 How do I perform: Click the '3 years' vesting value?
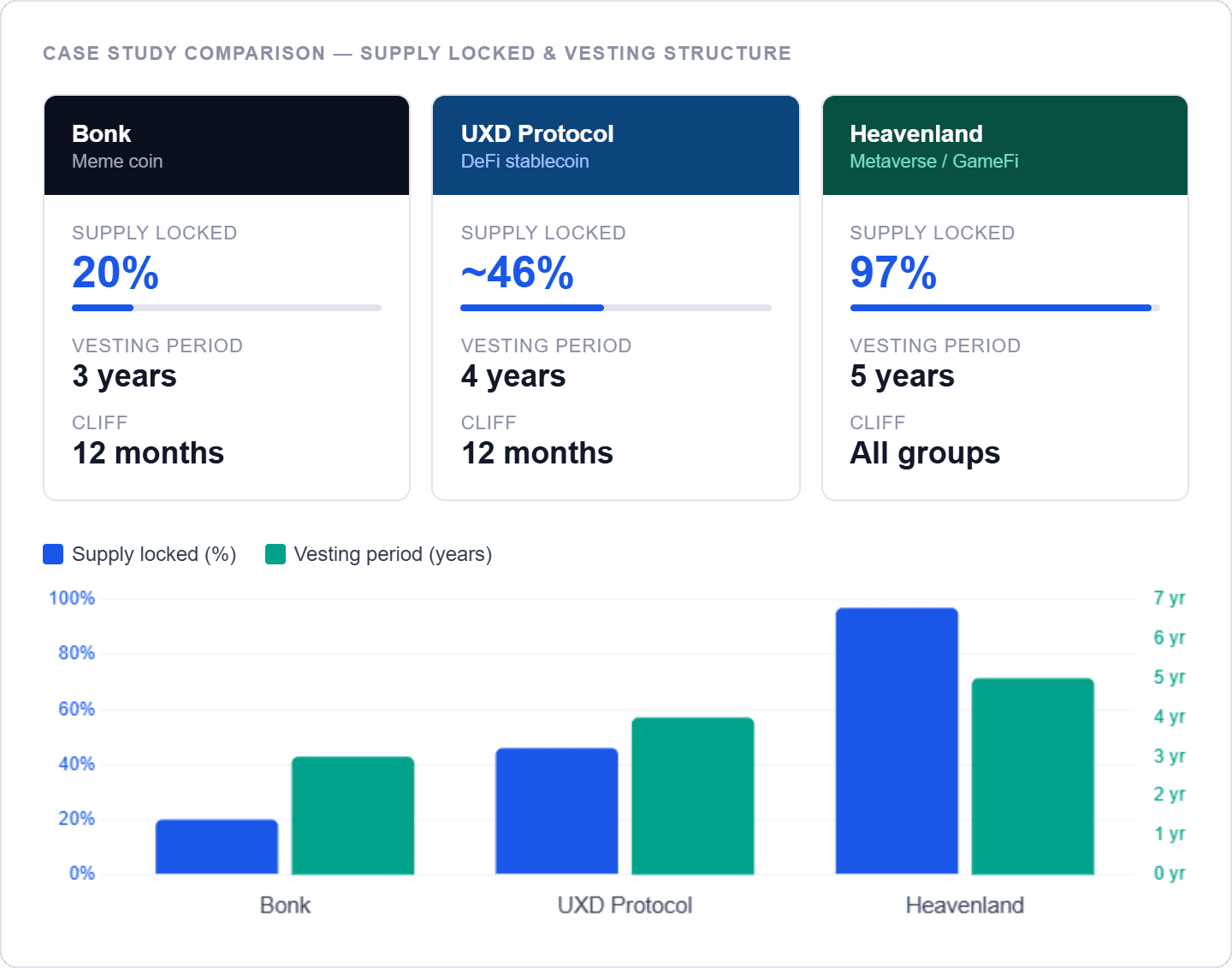pyautogui.click(x=125, y=376)
